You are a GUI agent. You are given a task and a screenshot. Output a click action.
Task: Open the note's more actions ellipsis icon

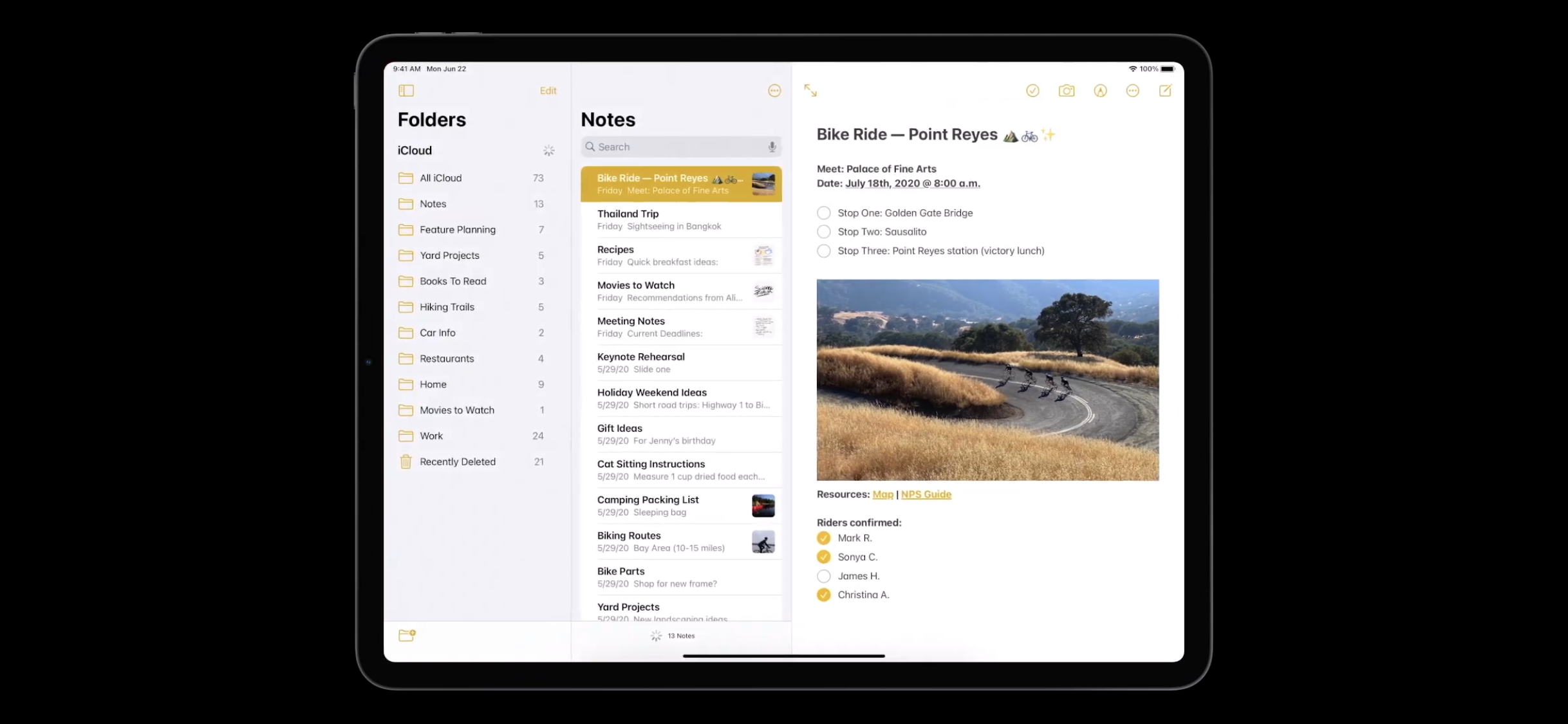point(1133,91)
